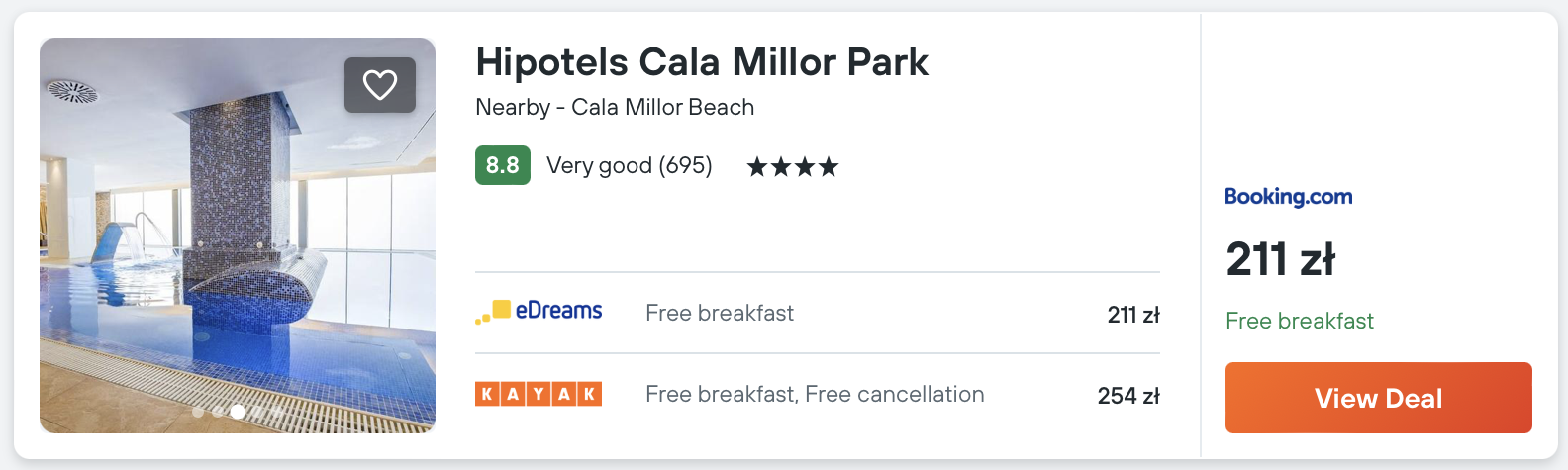This screenshot has height=470, width=1568.
Task: Click the green 8.8 rating badge
Action: [502, 165]
